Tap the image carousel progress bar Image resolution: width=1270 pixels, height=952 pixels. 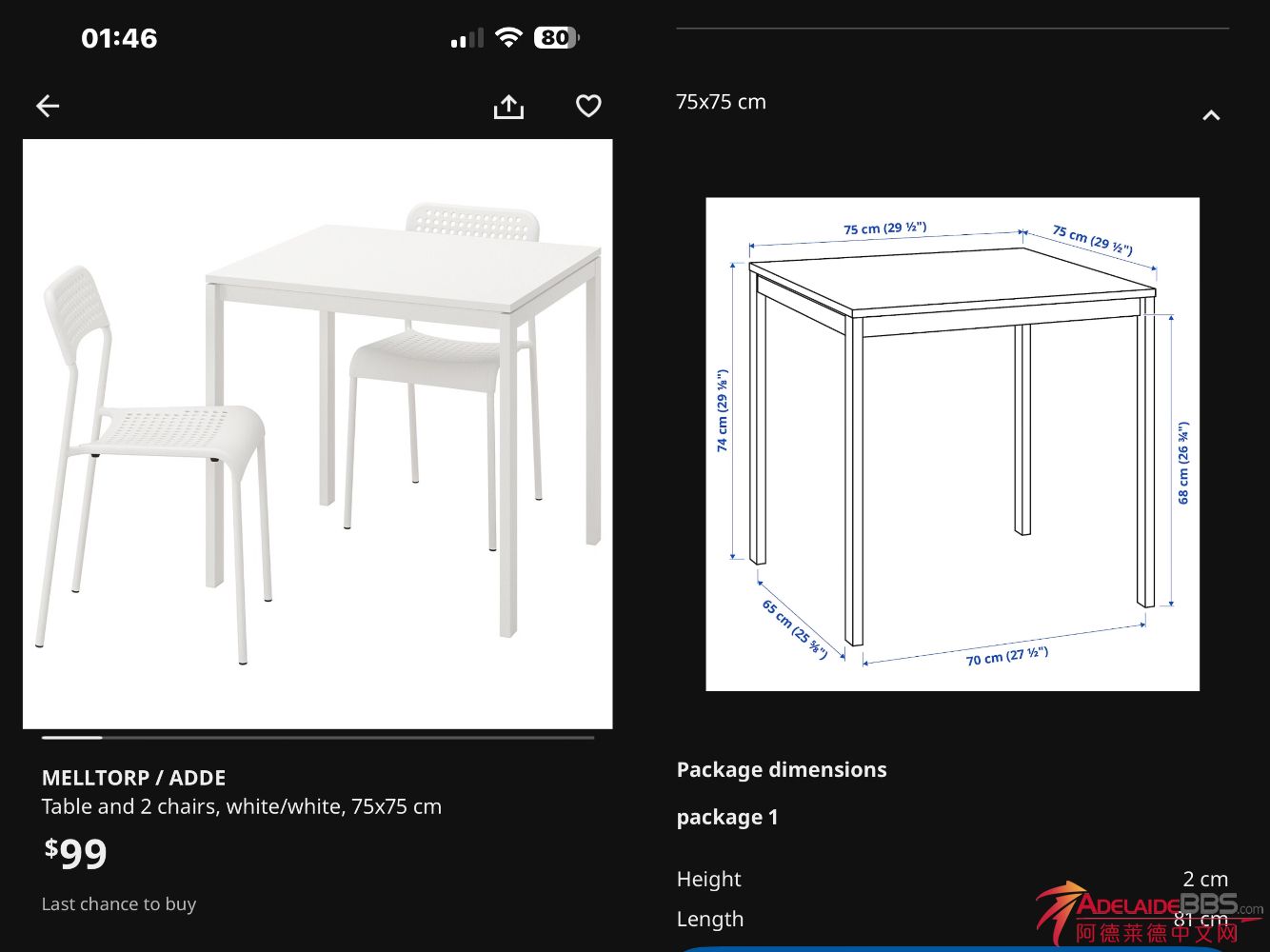click(317, 737)
